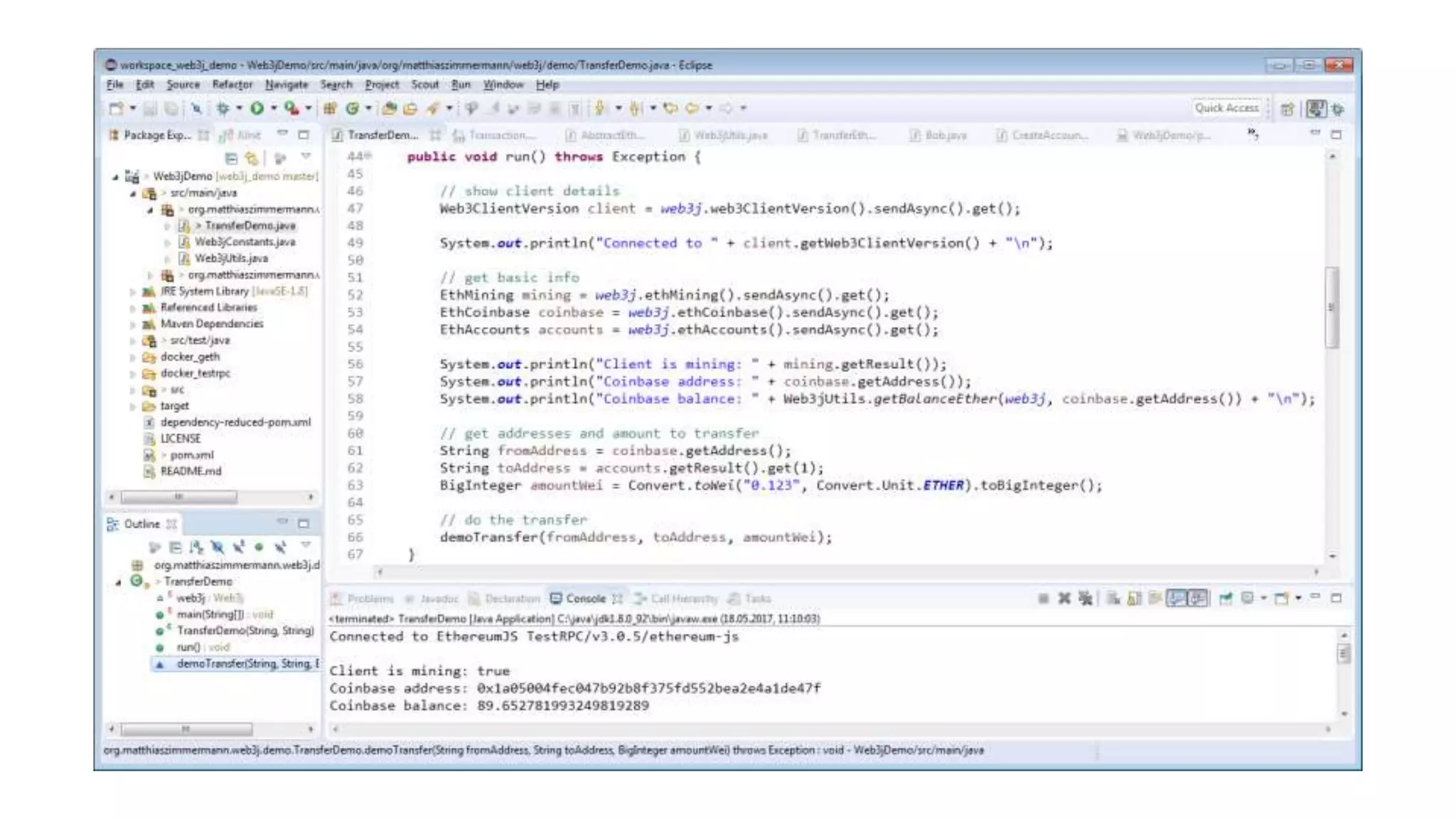Select Web3jUtils.java in Package Explorer
The height and width of the screenshot is (819, 1456).
pos(231,258)
